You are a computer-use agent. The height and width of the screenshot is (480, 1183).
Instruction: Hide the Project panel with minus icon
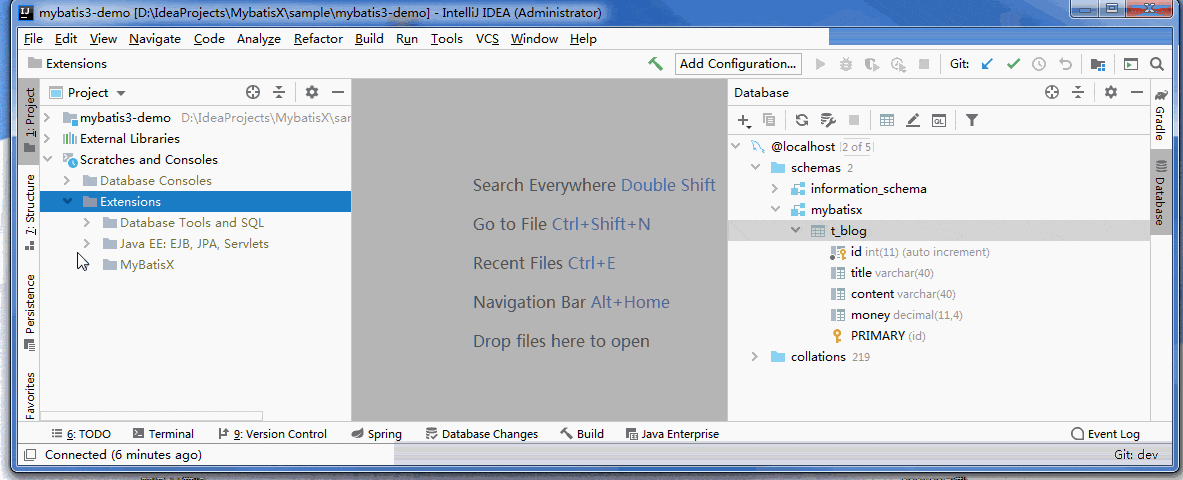[338, 92]
